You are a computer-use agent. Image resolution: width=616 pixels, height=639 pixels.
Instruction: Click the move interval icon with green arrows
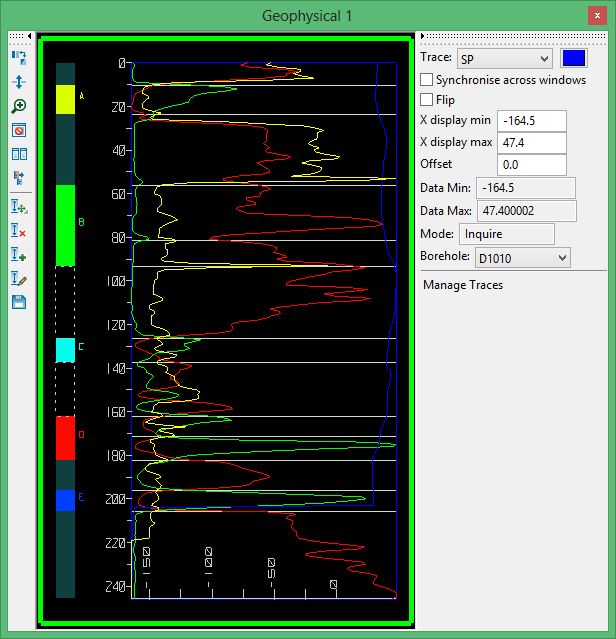[18, 207]
